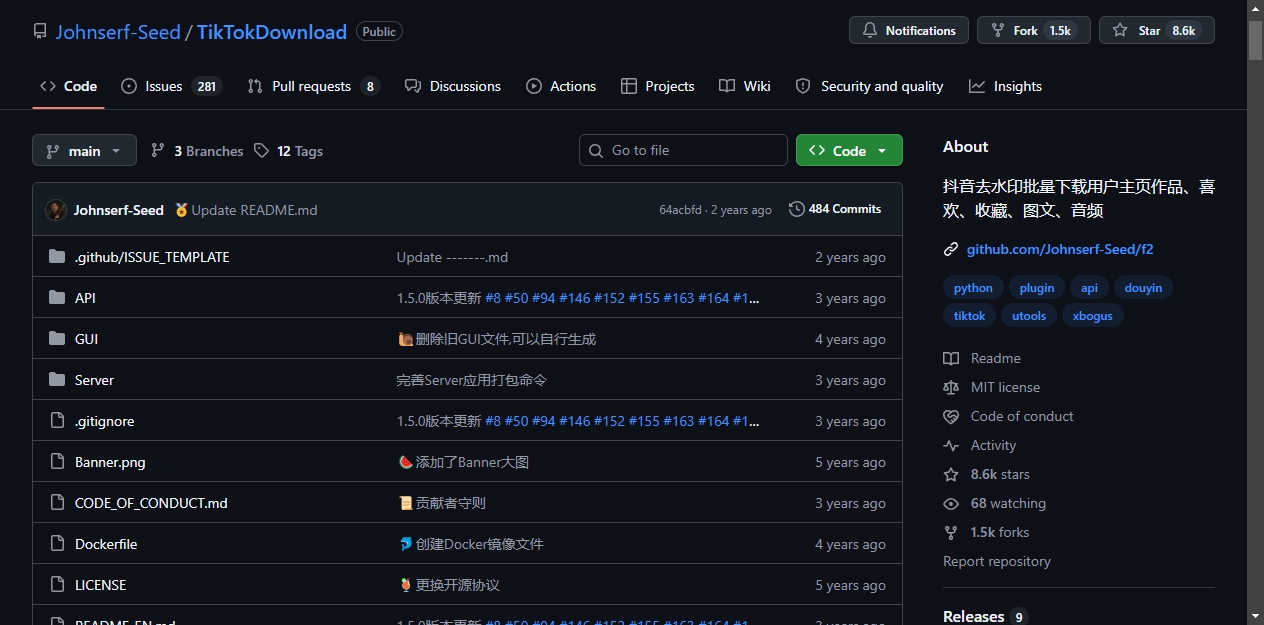
Task: Click Johnserf-Seed avatar in commit header
Action: click(x=56, y=210)
